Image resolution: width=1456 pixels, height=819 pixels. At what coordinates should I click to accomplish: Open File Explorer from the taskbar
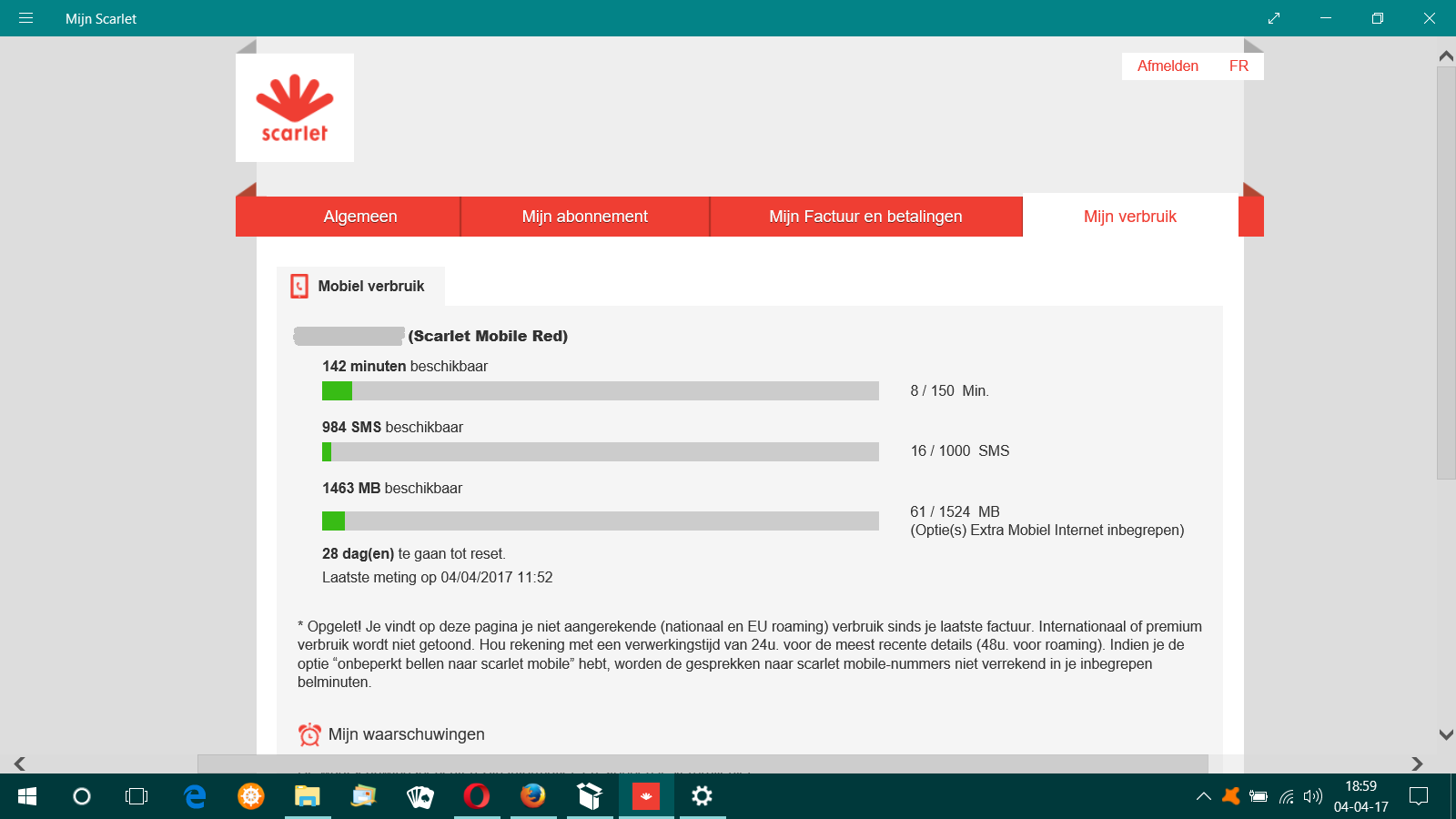point(308,796)
